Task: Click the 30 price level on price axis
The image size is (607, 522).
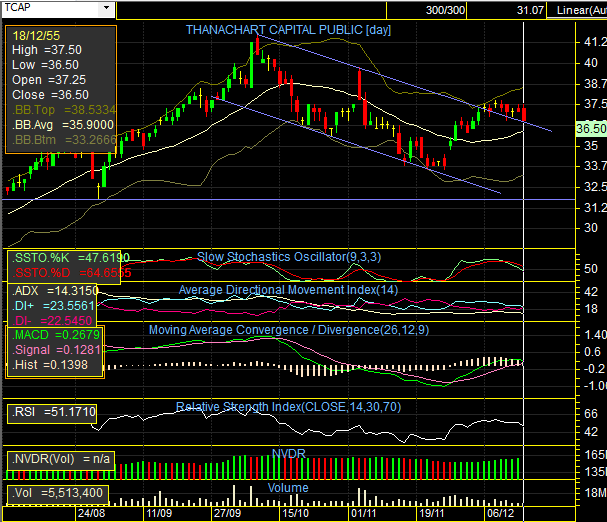Action: pos(591,228)
